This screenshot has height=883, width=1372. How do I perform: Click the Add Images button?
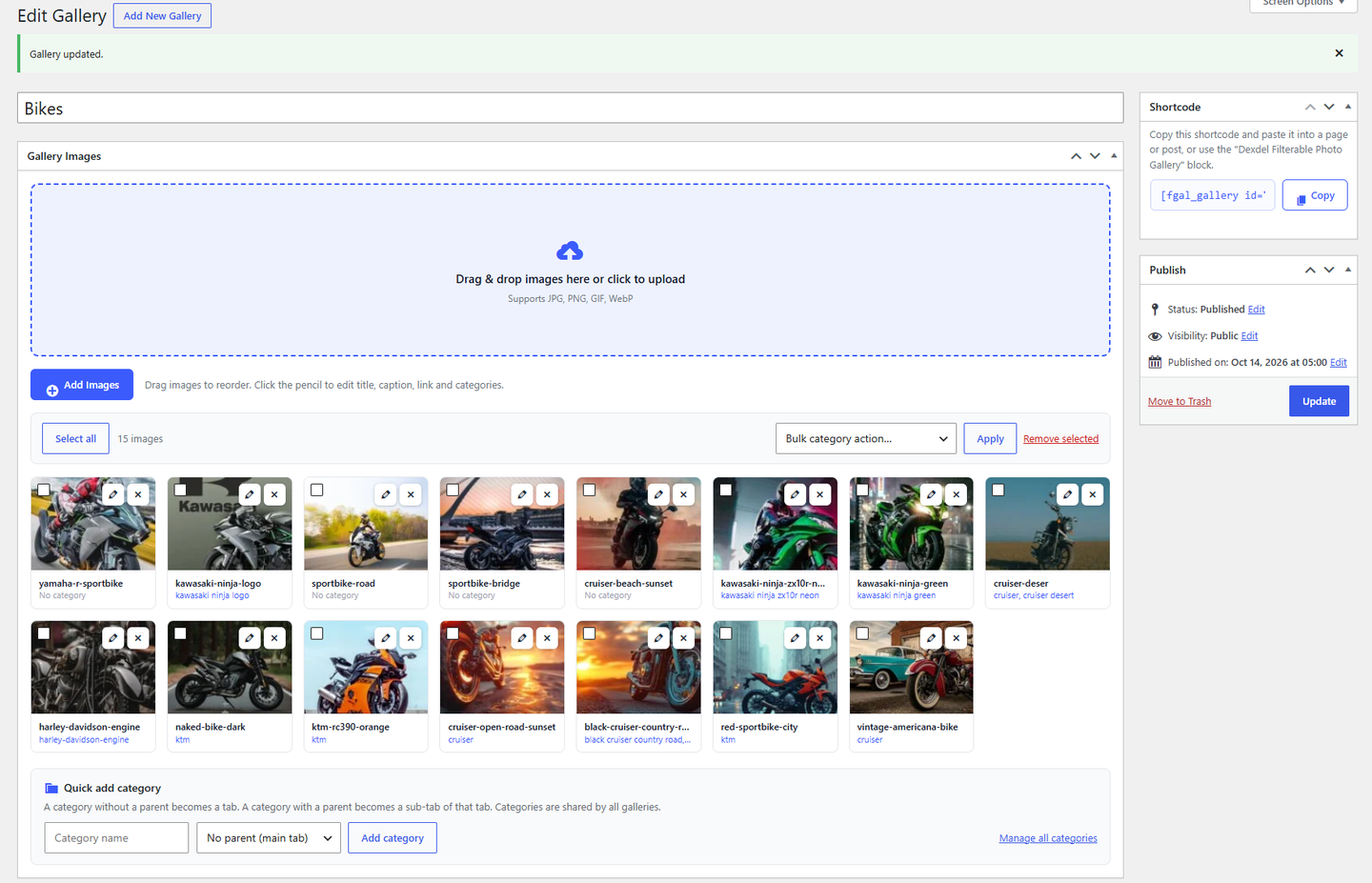pyautogui.click(x=82, y=385)
